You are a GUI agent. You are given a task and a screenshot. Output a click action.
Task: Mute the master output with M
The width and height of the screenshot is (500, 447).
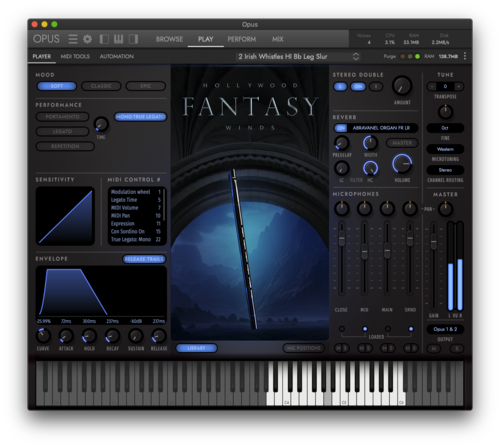[x=434, y=349]
